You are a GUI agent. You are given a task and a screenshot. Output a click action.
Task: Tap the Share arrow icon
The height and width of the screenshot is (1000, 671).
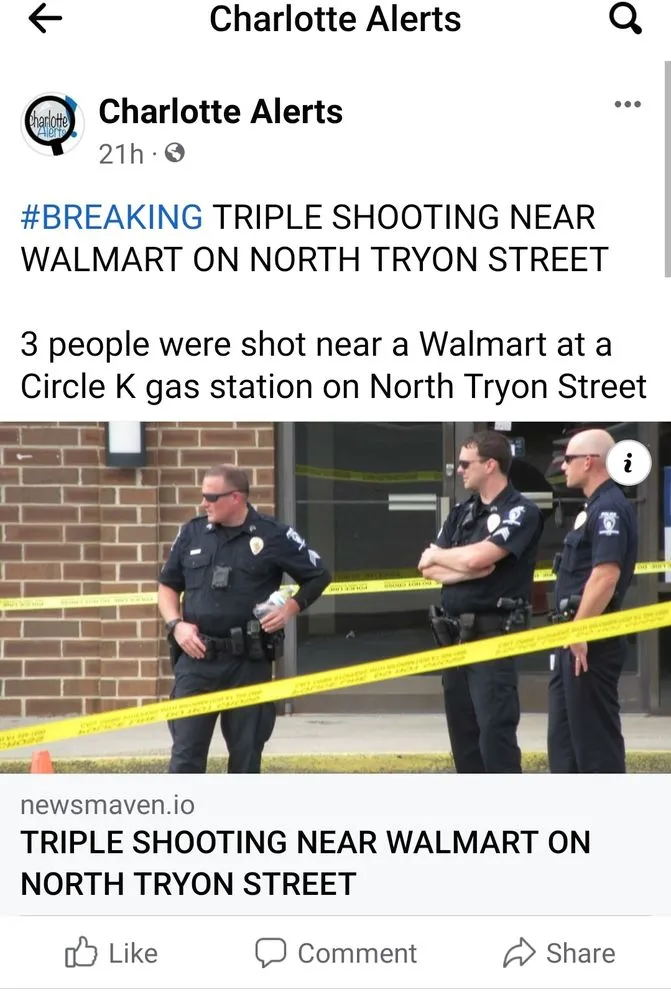coord(519,953)
